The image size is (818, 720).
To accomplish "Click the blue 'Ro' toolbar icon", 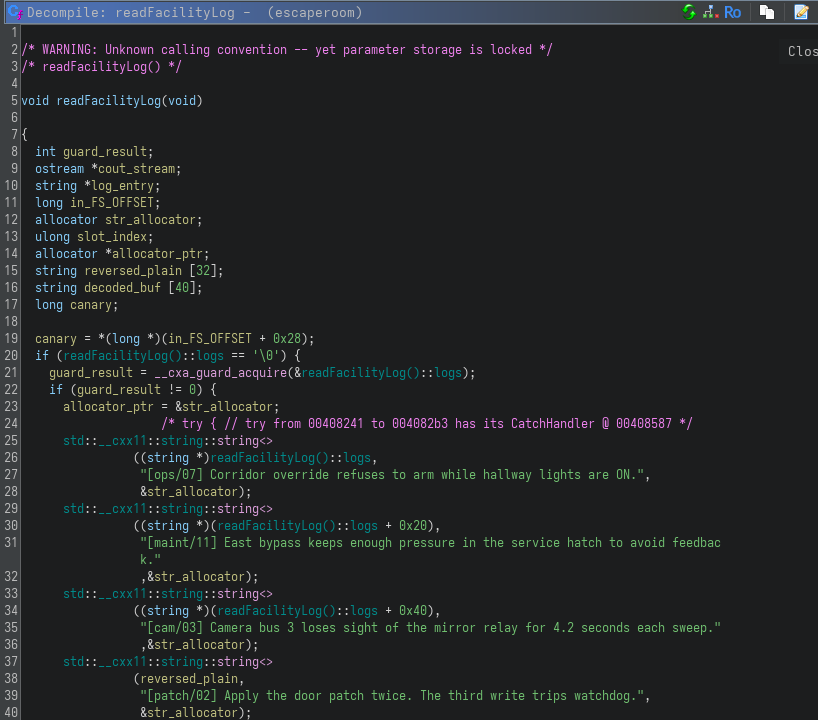I will [732, 12].
